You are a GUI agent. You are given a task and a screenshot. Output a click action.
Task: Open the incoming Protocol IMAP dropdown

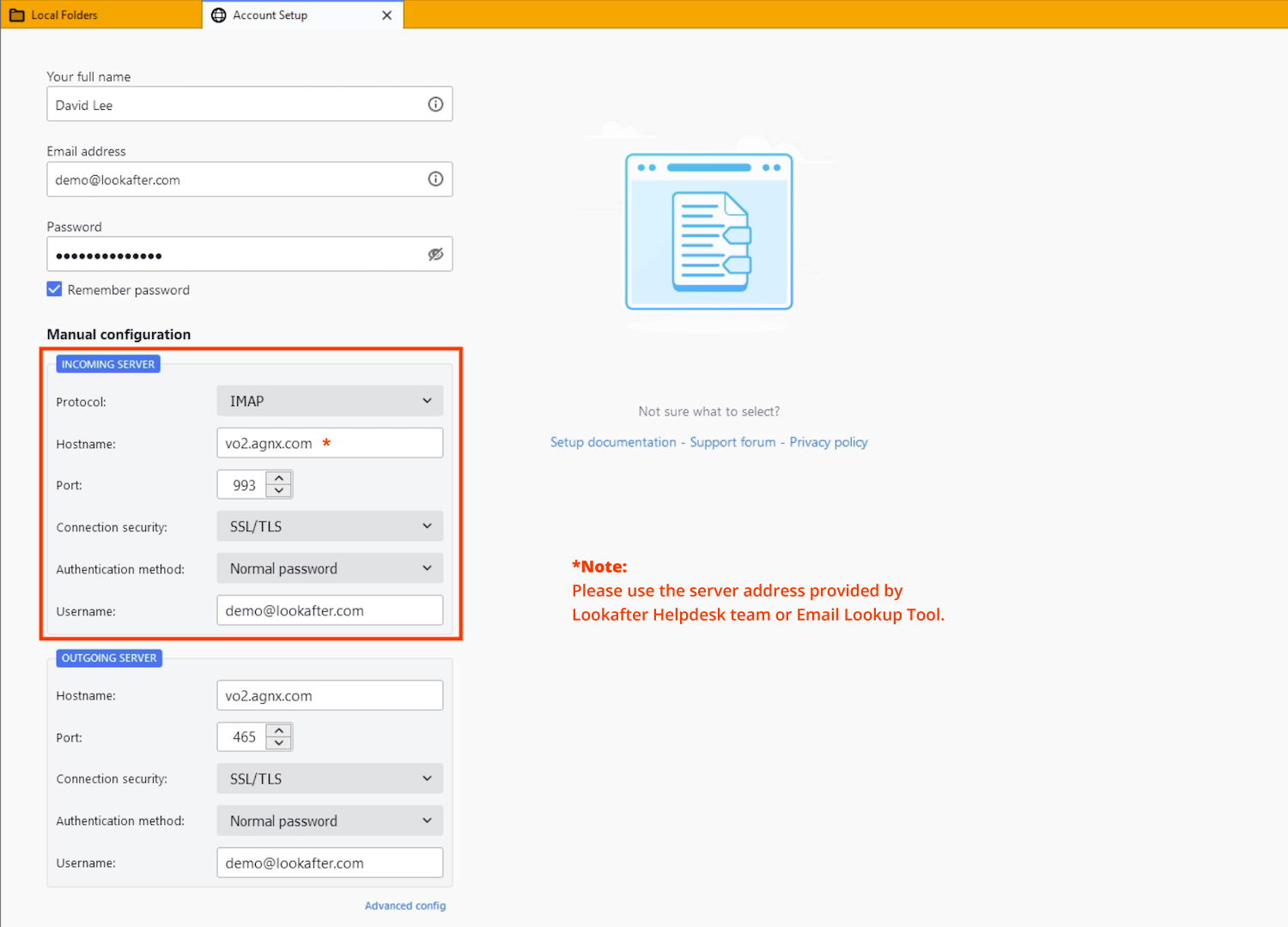[330, 401]
